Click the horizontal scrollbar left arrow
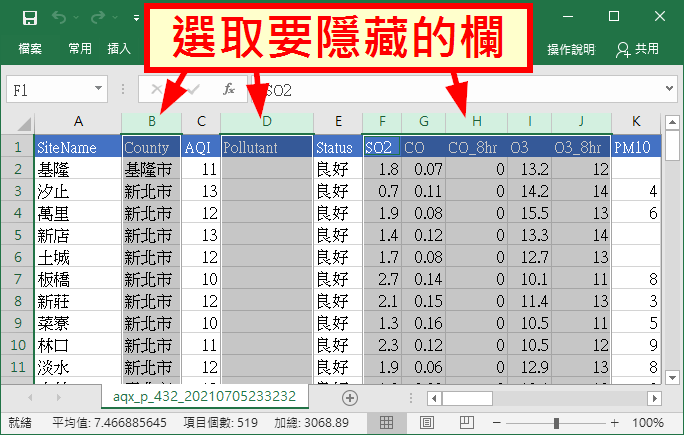 pos(434,398)
